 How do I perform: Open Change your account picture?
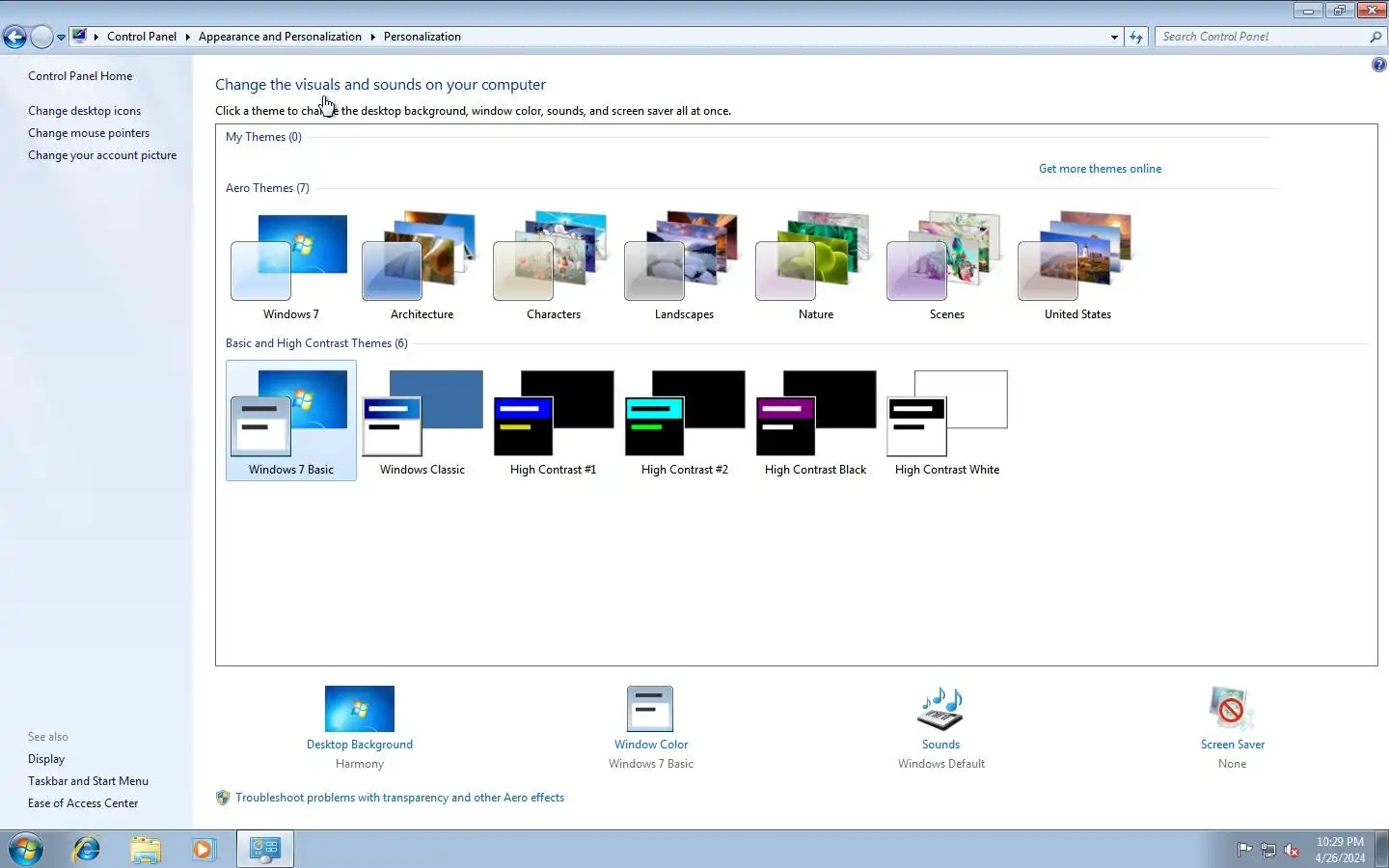click(102, 155)
